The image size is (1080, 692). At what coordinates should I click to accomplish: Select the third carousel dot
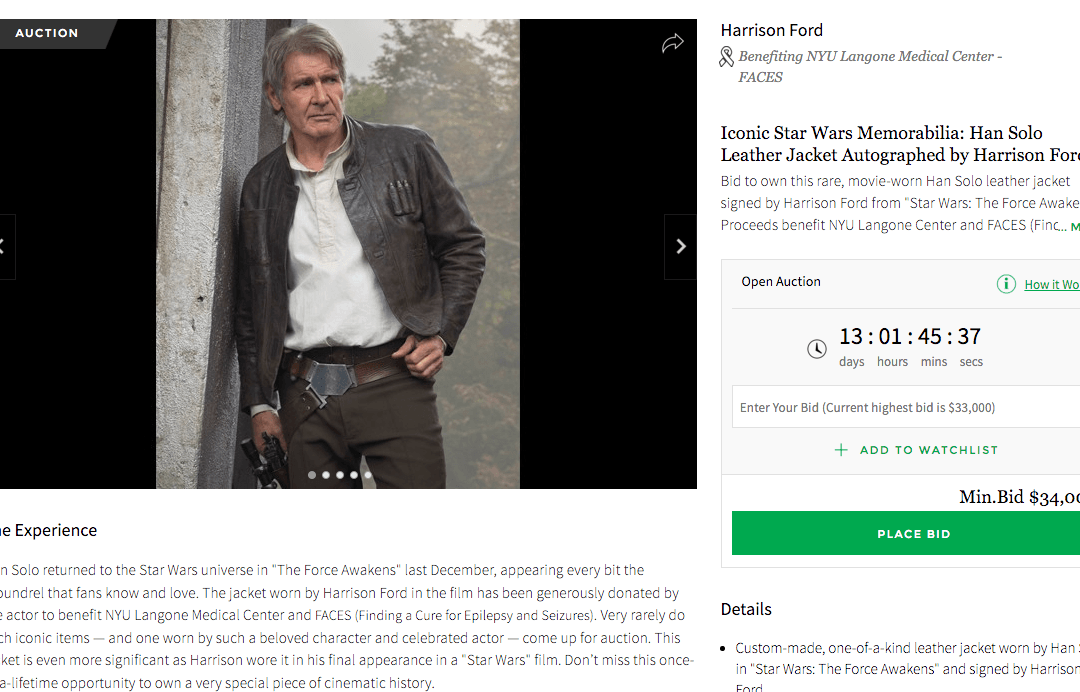pos(339,475)
